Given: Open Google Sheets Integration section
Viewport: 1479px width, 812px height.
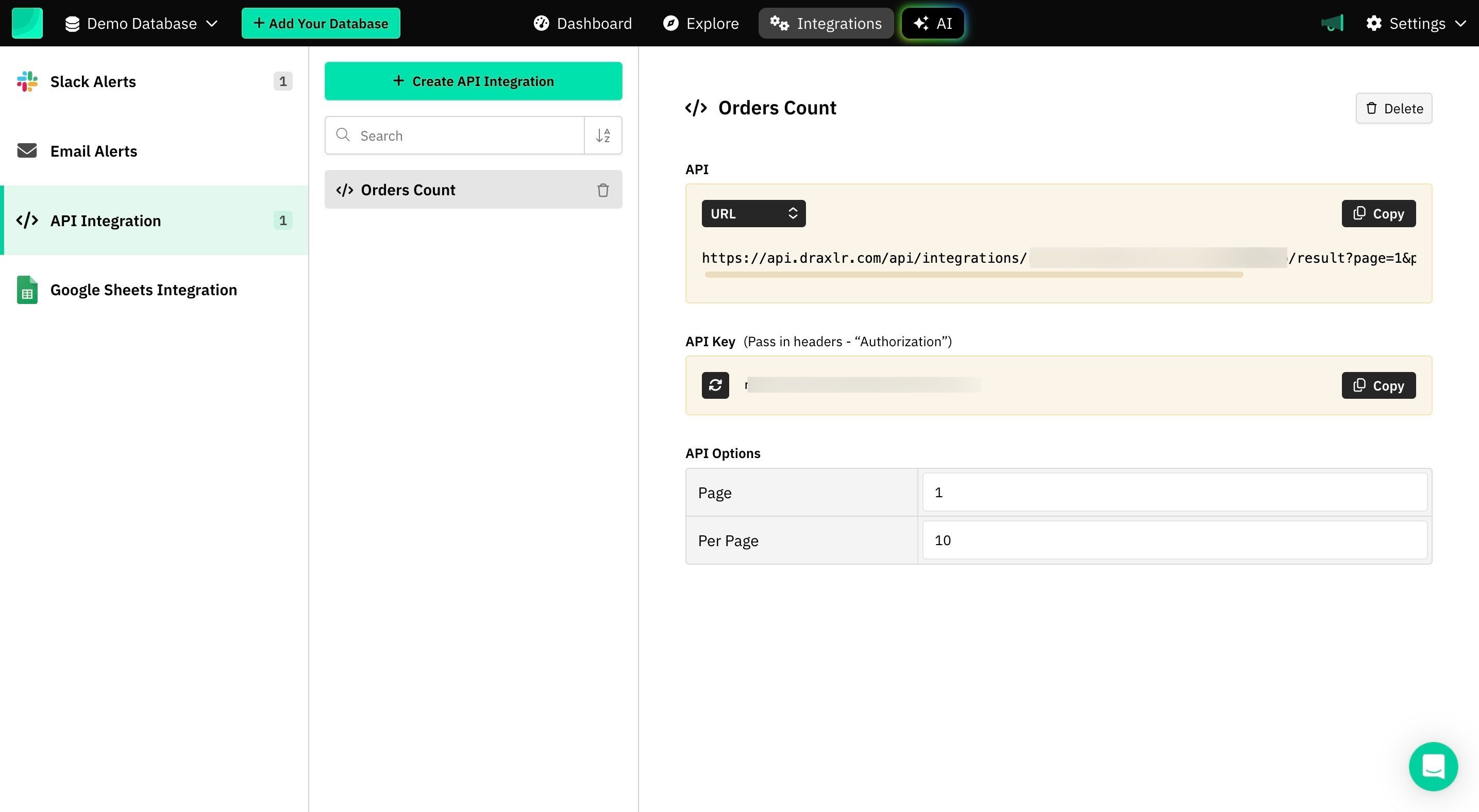Looking at the screenshot, I should 144,290.
